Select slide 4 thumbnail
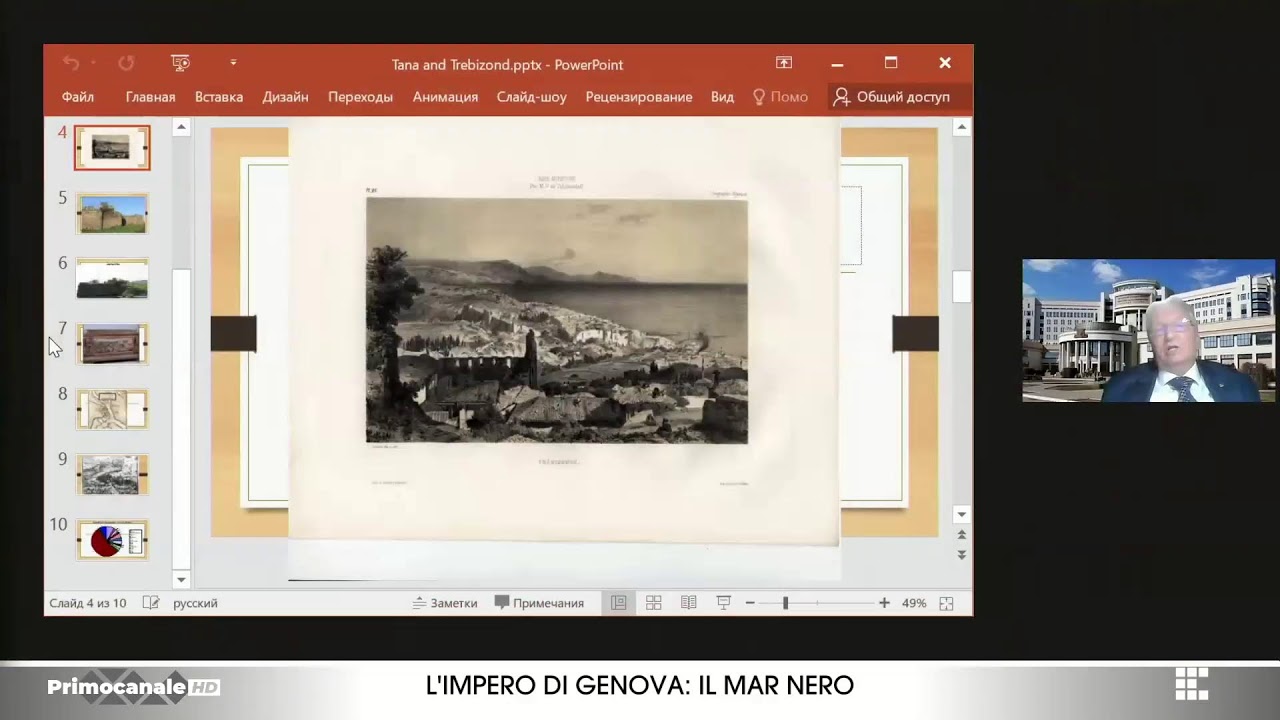The width and height of the screenshot is (1280, 720). tap(112, 148)
